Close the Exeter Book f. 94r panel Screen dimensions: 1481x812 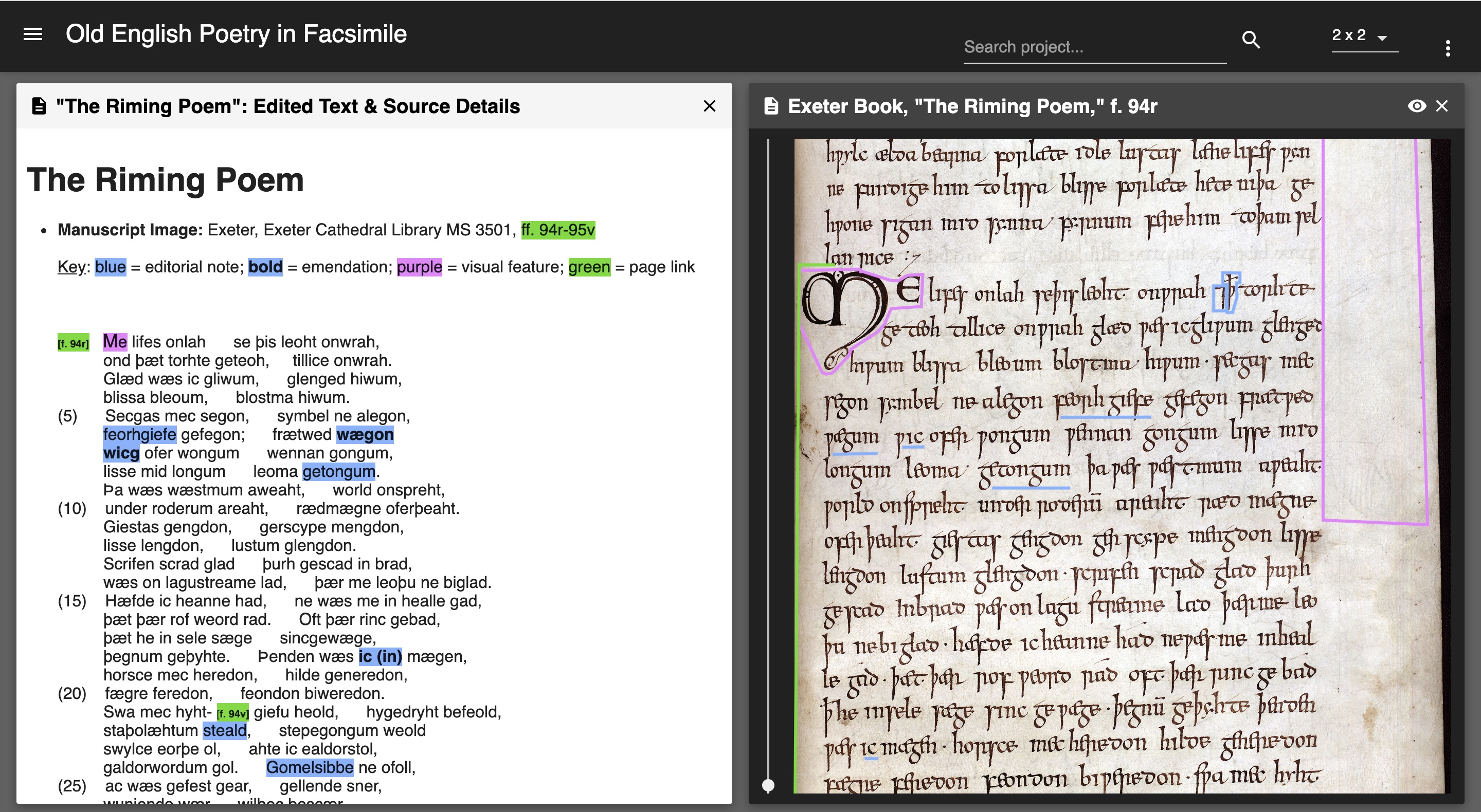click(x=1441, y=106)
